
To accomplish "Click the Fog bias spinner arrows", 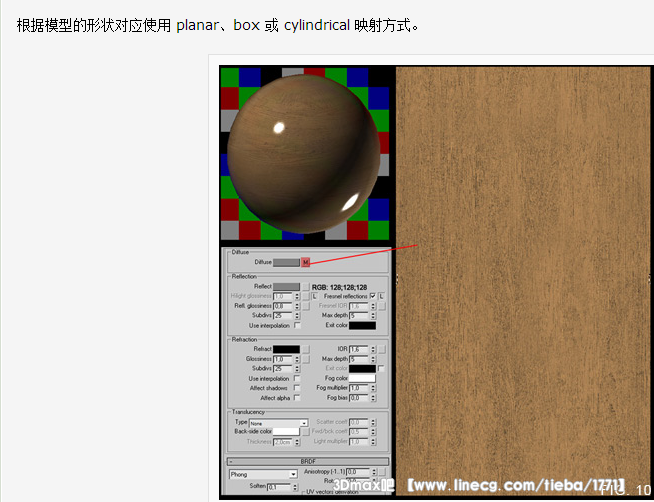I will (373, 398).
